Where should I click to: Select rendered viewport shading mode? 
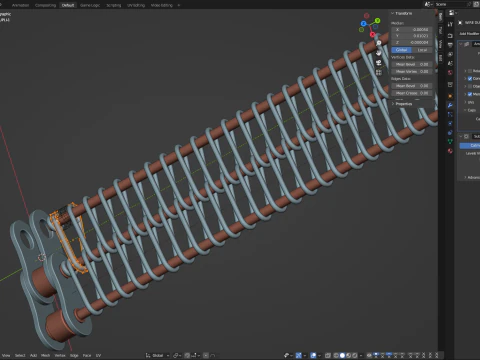tap(355, 355)
